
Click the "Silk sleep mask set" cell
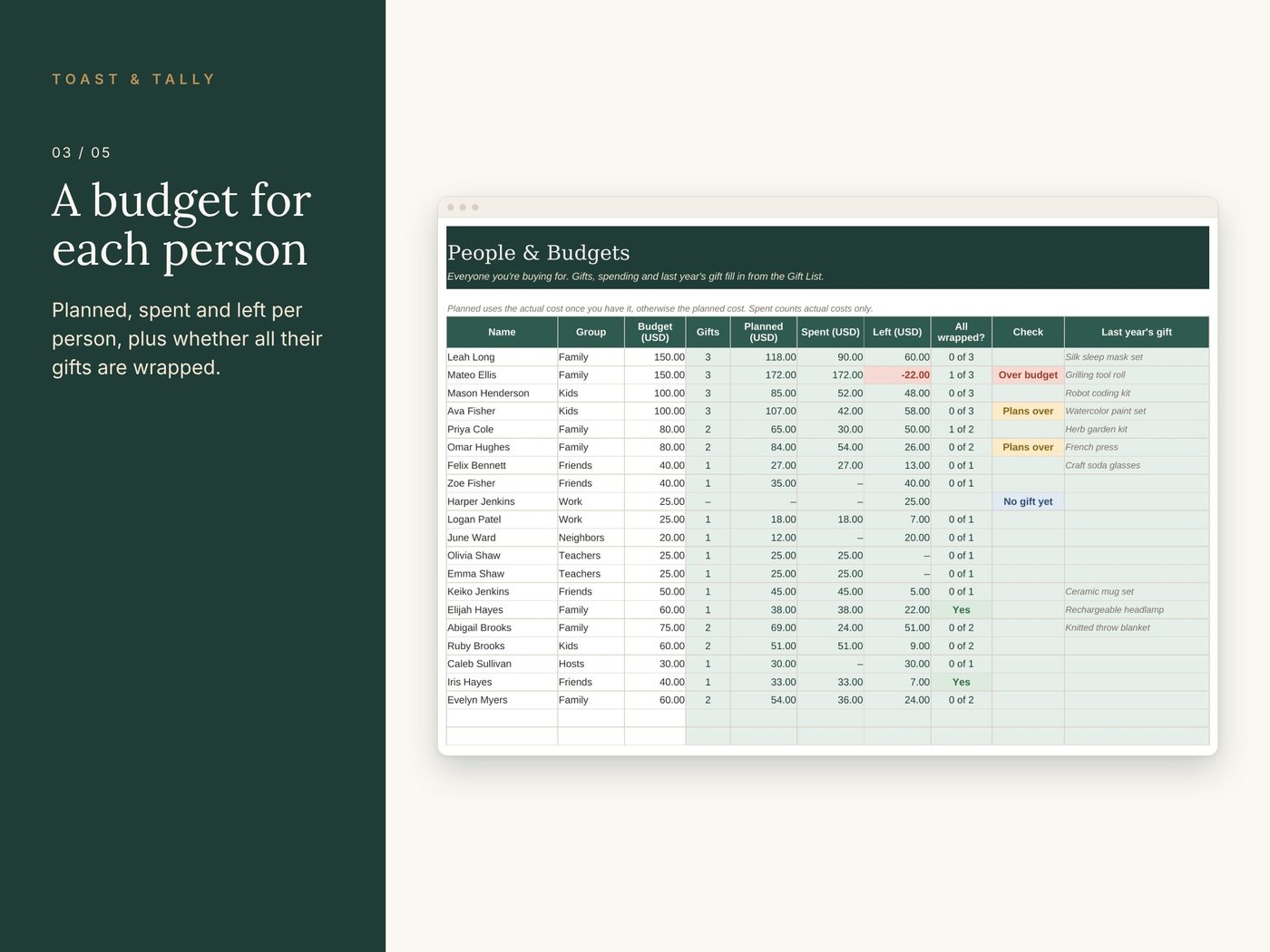click(1137, 357)
